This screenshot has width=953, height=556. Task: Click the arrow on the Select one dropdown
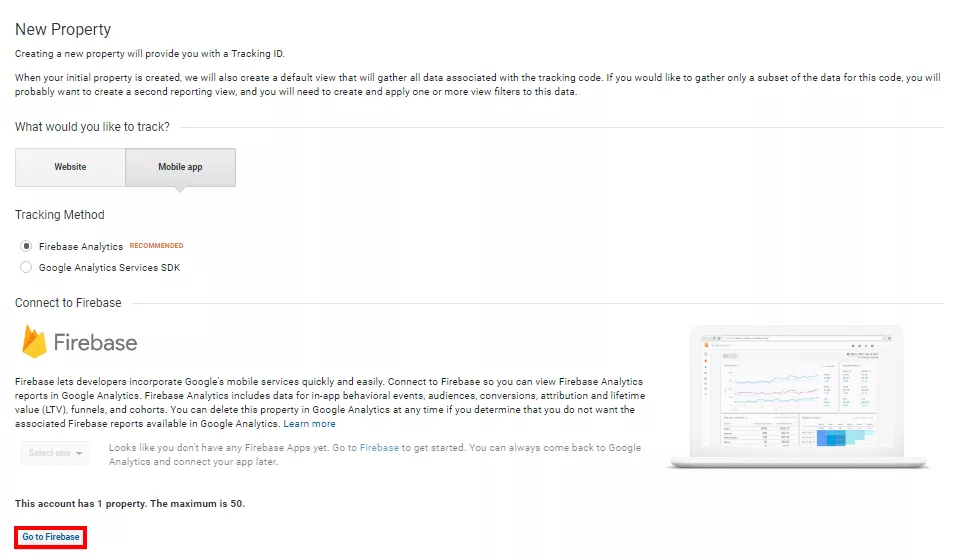coord(79,453)
